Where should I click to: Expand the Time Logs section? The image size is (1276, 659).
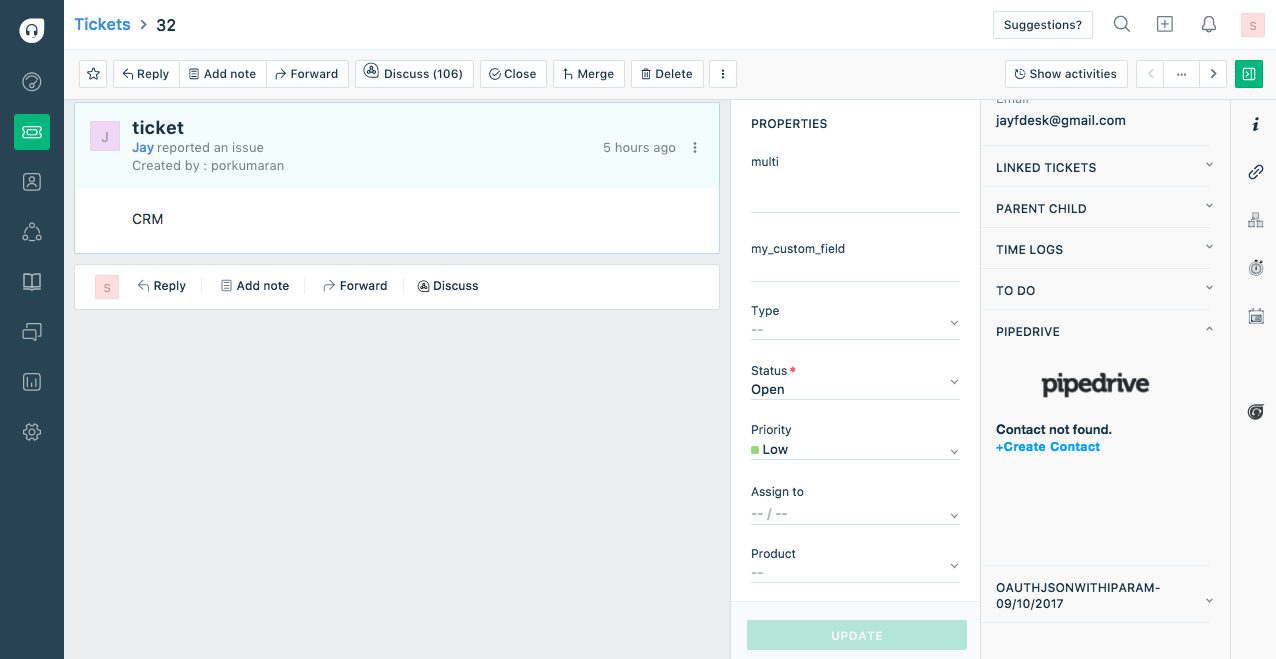click(1102, 249)
